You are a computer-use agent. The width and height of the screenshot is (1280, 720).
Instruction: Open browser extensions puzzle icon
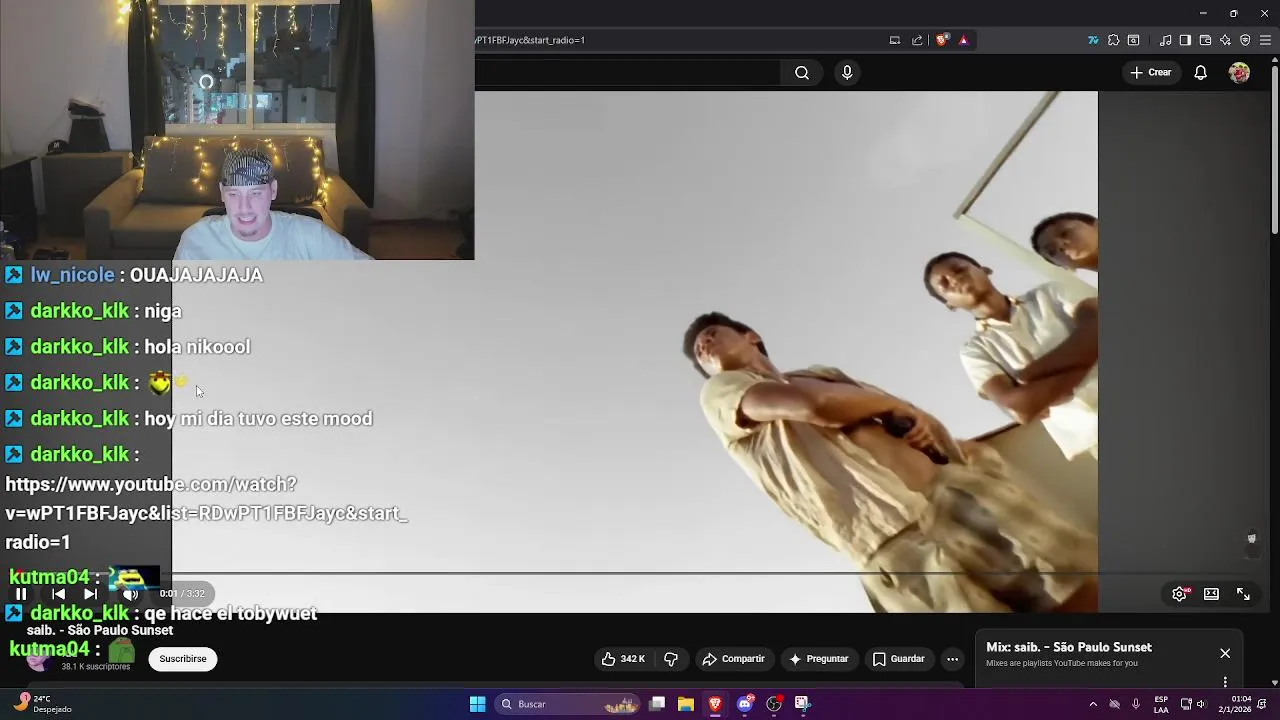[x=1113, y=40]
